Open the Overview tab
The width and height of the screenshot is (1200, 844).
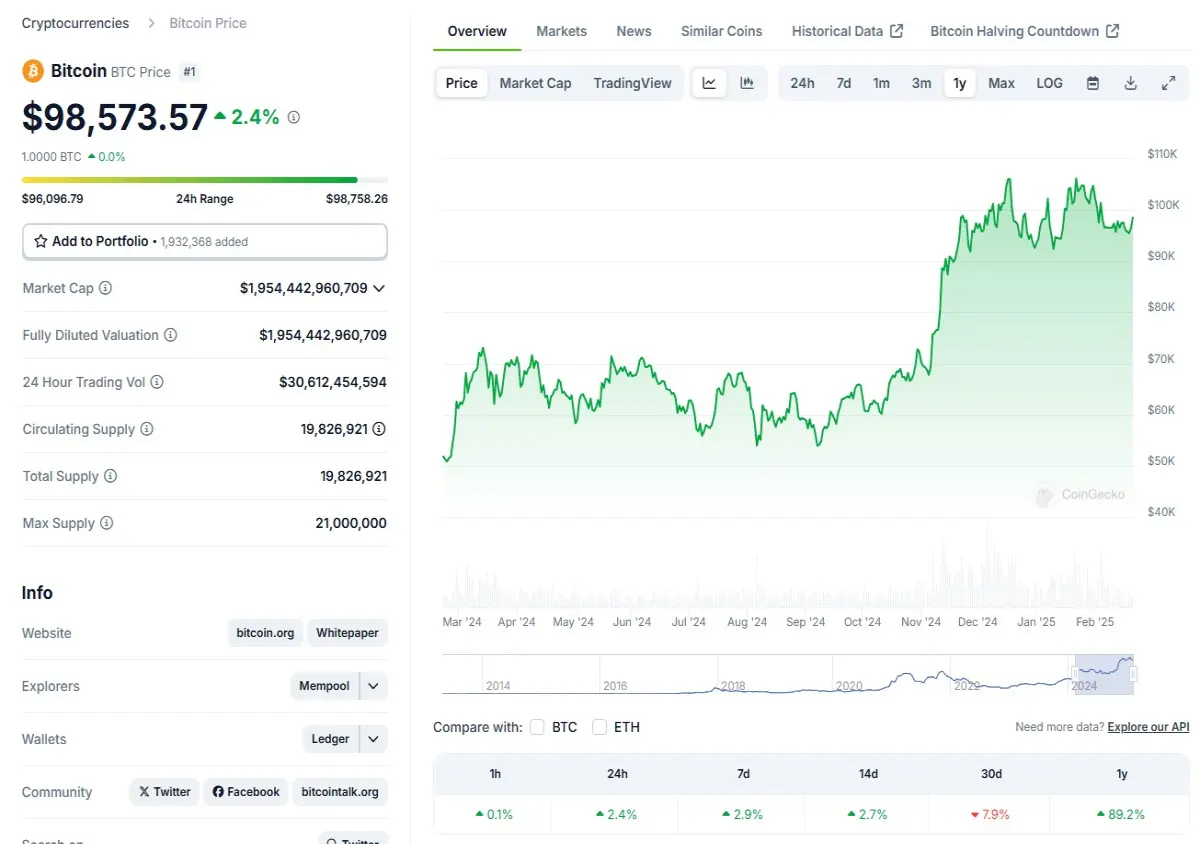coord(477,31)
